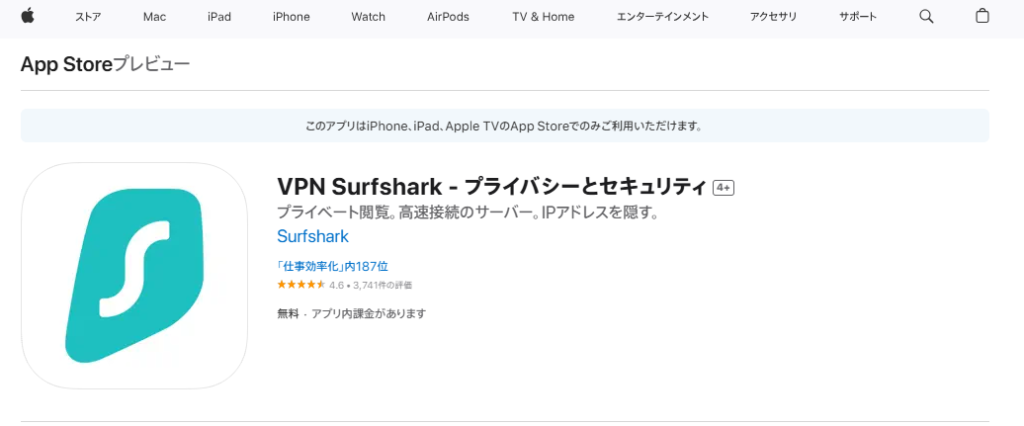This screenshot has width=1024, height=426.
Task: Open the ストア menu item
Action: pyautogui.click(x=88, y=17)
